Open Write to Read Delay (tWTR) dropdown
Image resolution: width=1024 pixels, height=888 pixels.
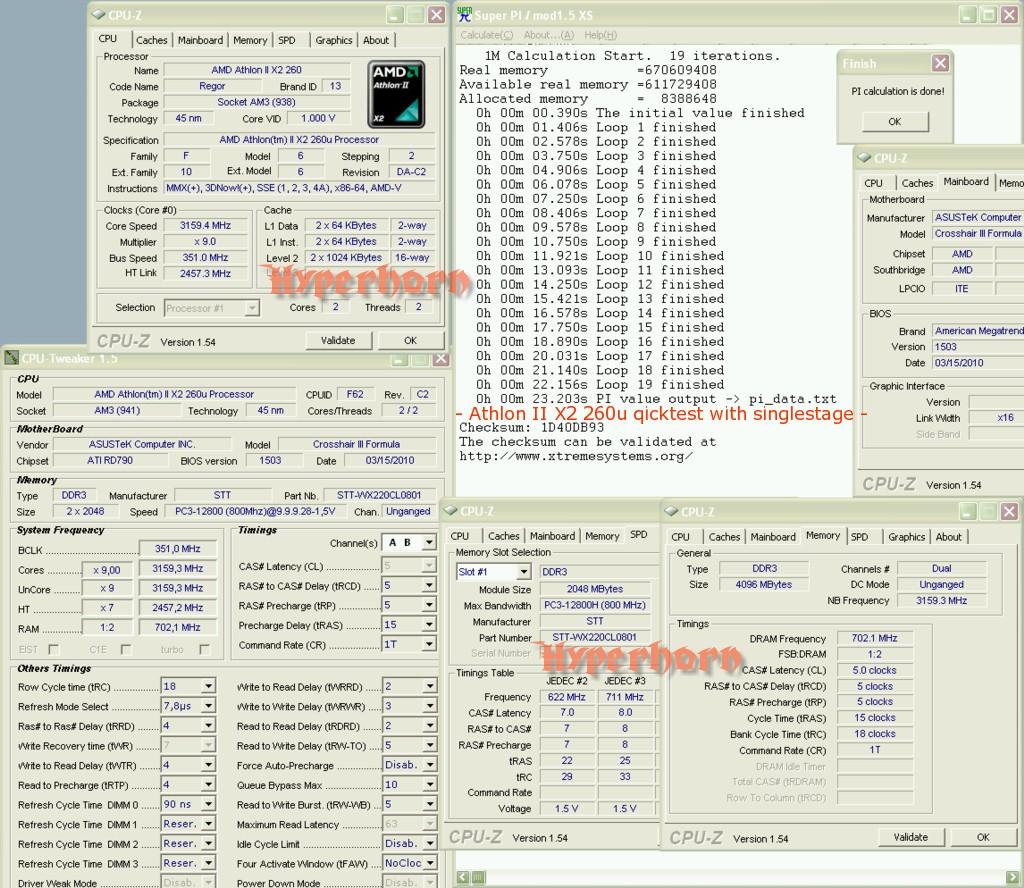pos(208,765)
